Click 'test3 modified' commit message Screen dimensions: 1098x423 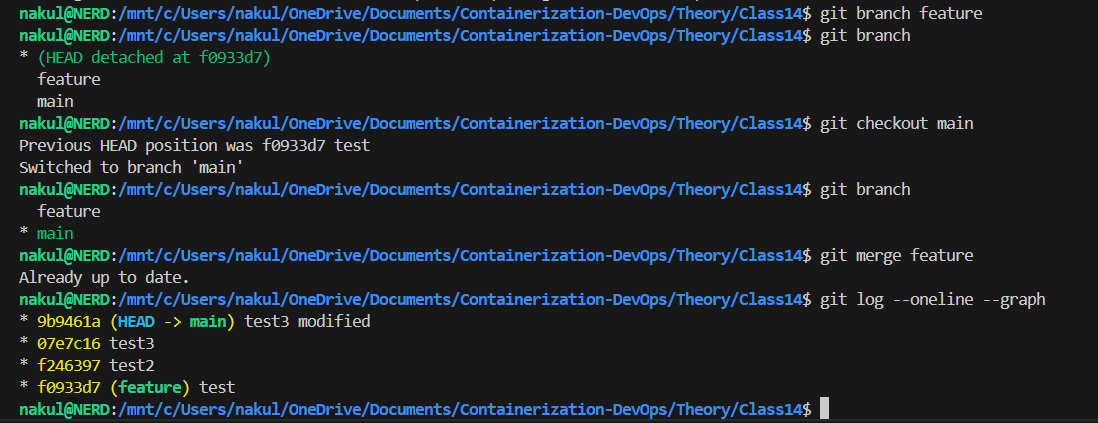point(307,322)
